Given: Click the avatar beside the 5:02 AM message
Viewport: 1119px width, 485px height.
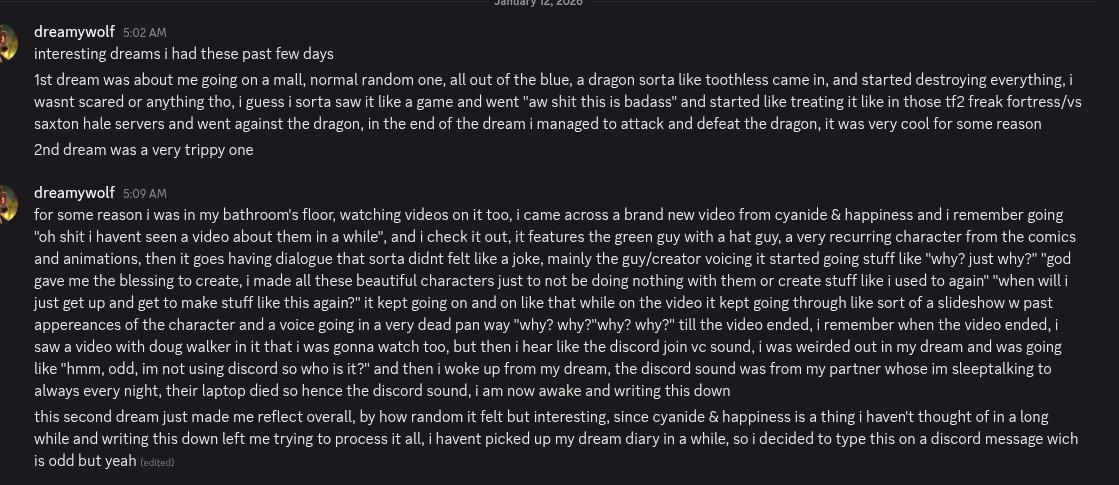Looking at the screenshot, I should pos(6,43).
